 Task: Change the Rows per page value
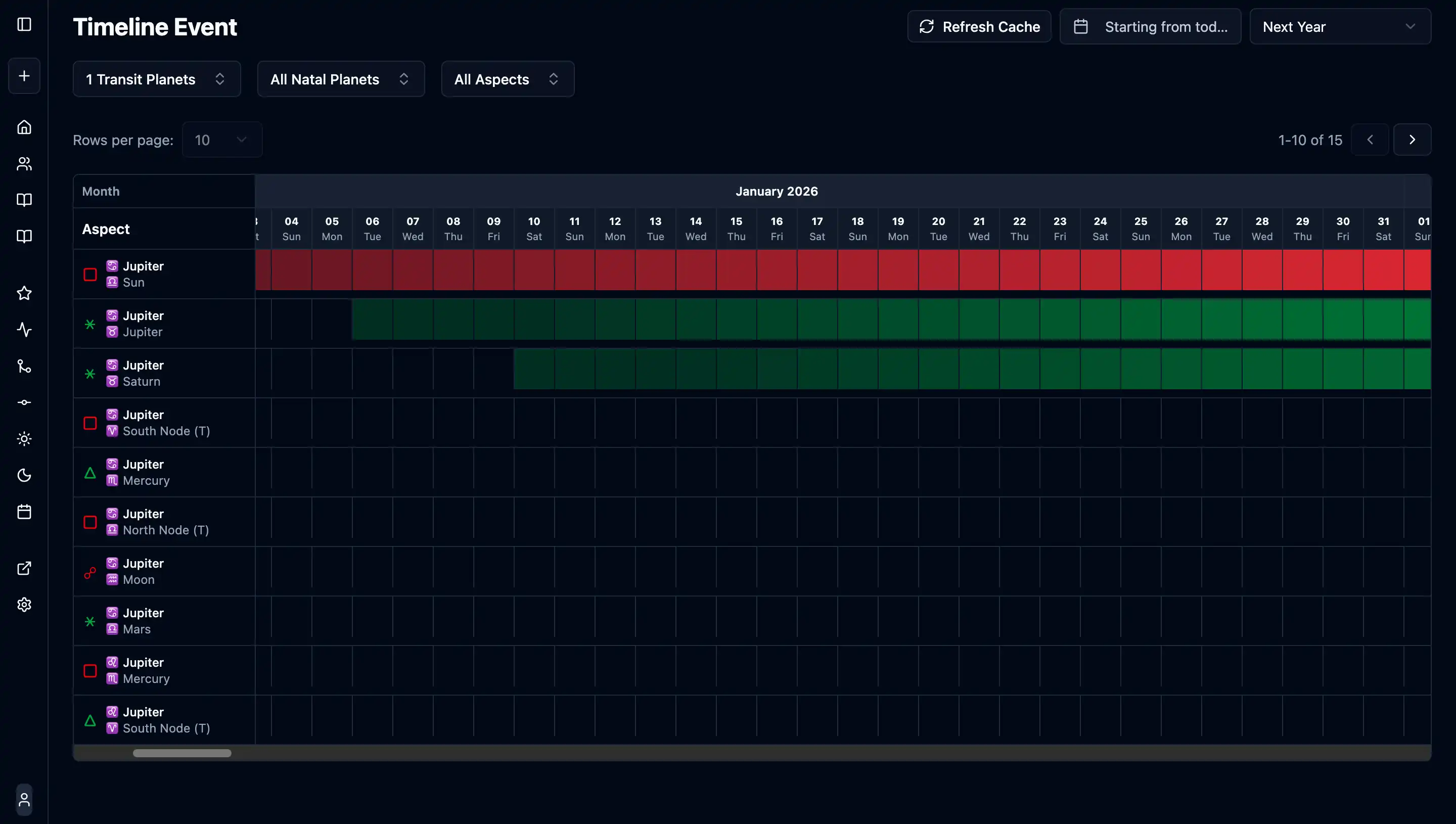click(x=222, y=139)
